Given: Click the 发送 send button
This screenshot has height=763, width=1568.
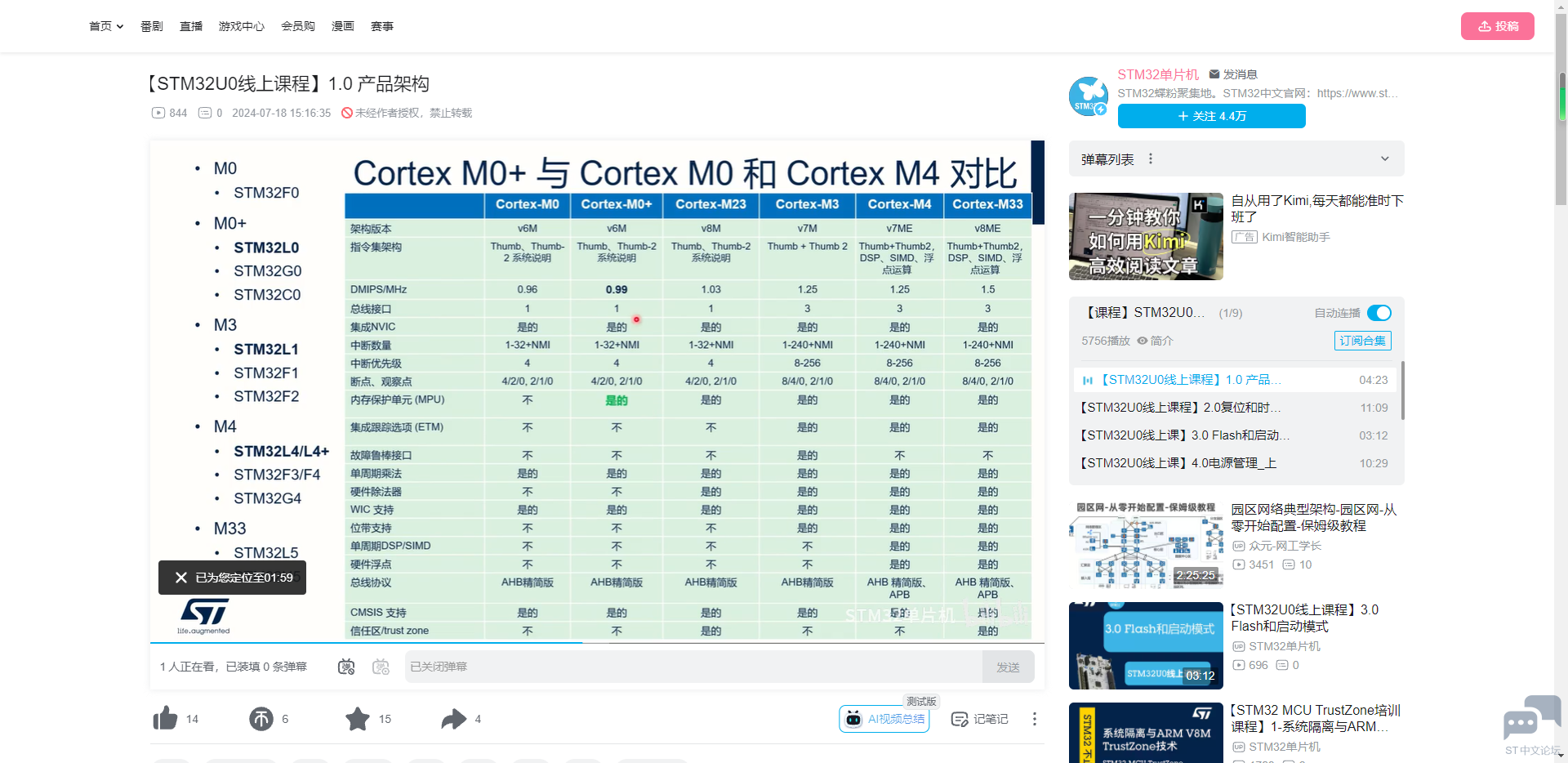Looking at the screenshot, I should coord(1009,667).
